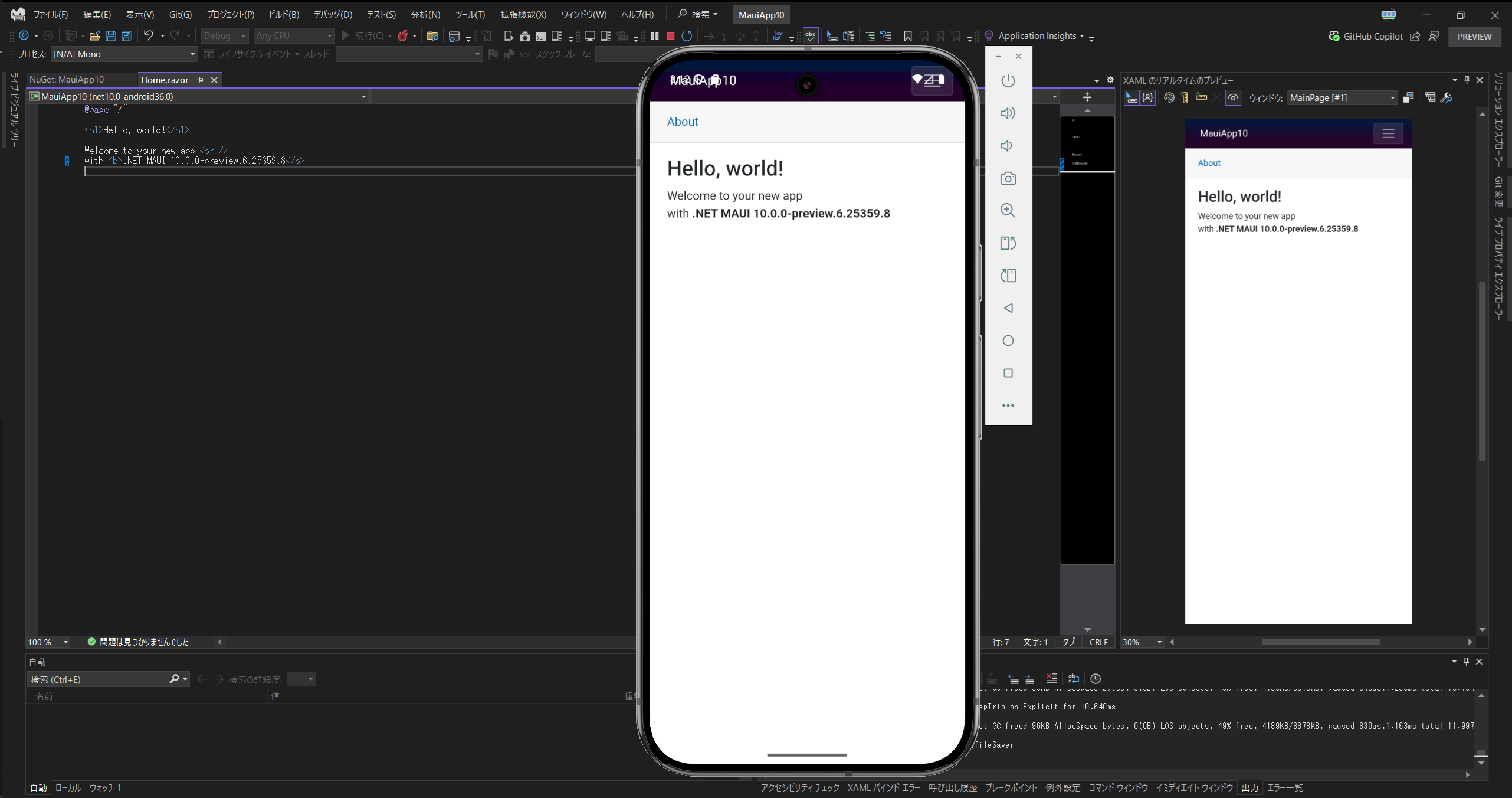Open the MainPage [#1] window dropdown
Viewport: 1512px width, 798px height.
pos(1342,98)
